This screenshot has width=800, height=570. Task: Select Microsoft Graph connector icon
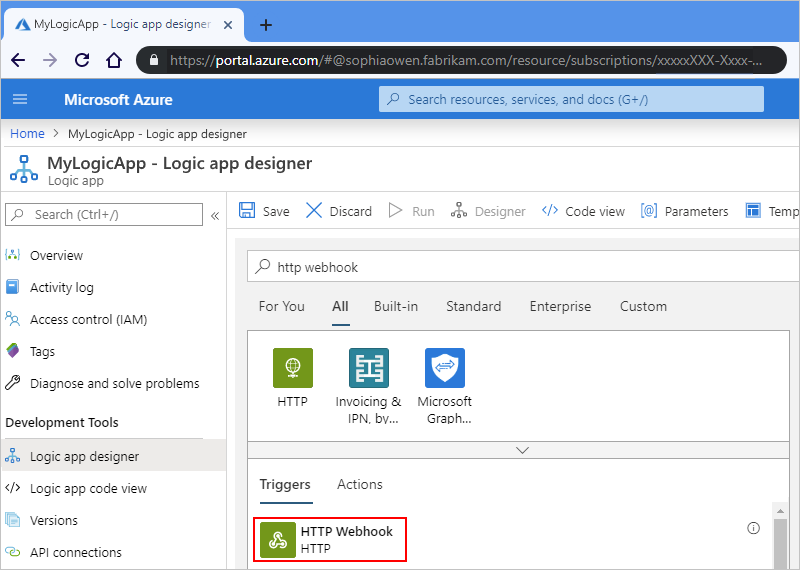click(445, 368)
